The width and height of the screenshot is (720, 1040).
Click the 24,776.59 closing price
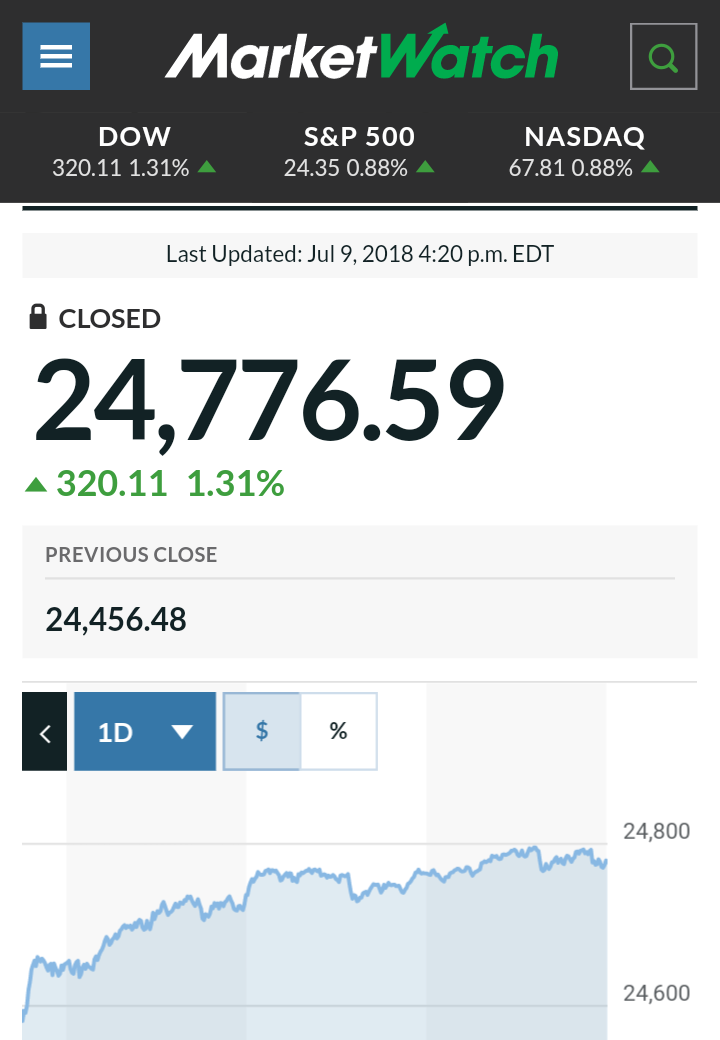pos(270,401)
